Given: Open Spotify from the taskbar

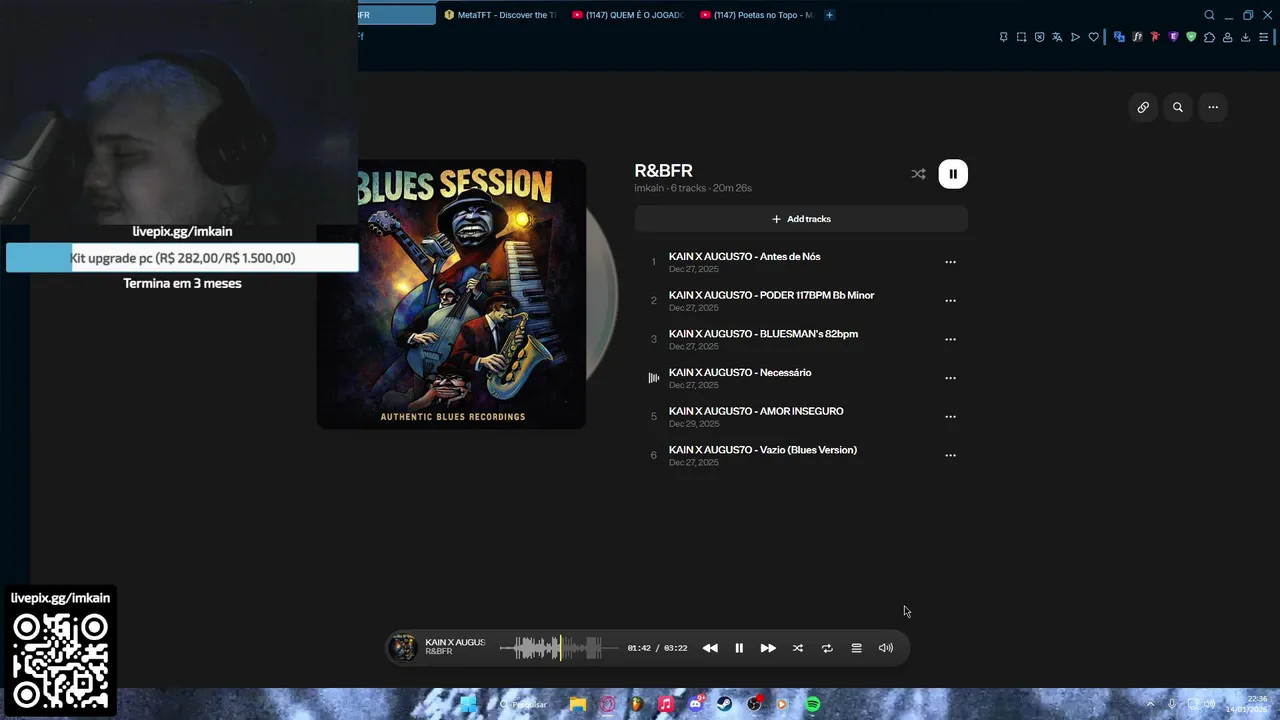Looking at the screenshot, I should coord(813,704).
